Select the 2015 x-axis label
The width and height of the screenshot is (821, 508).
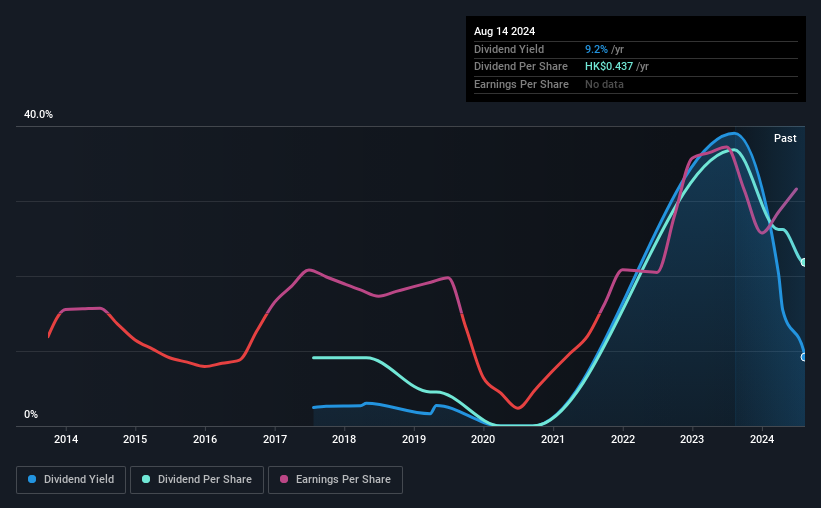tap(135, 439)
